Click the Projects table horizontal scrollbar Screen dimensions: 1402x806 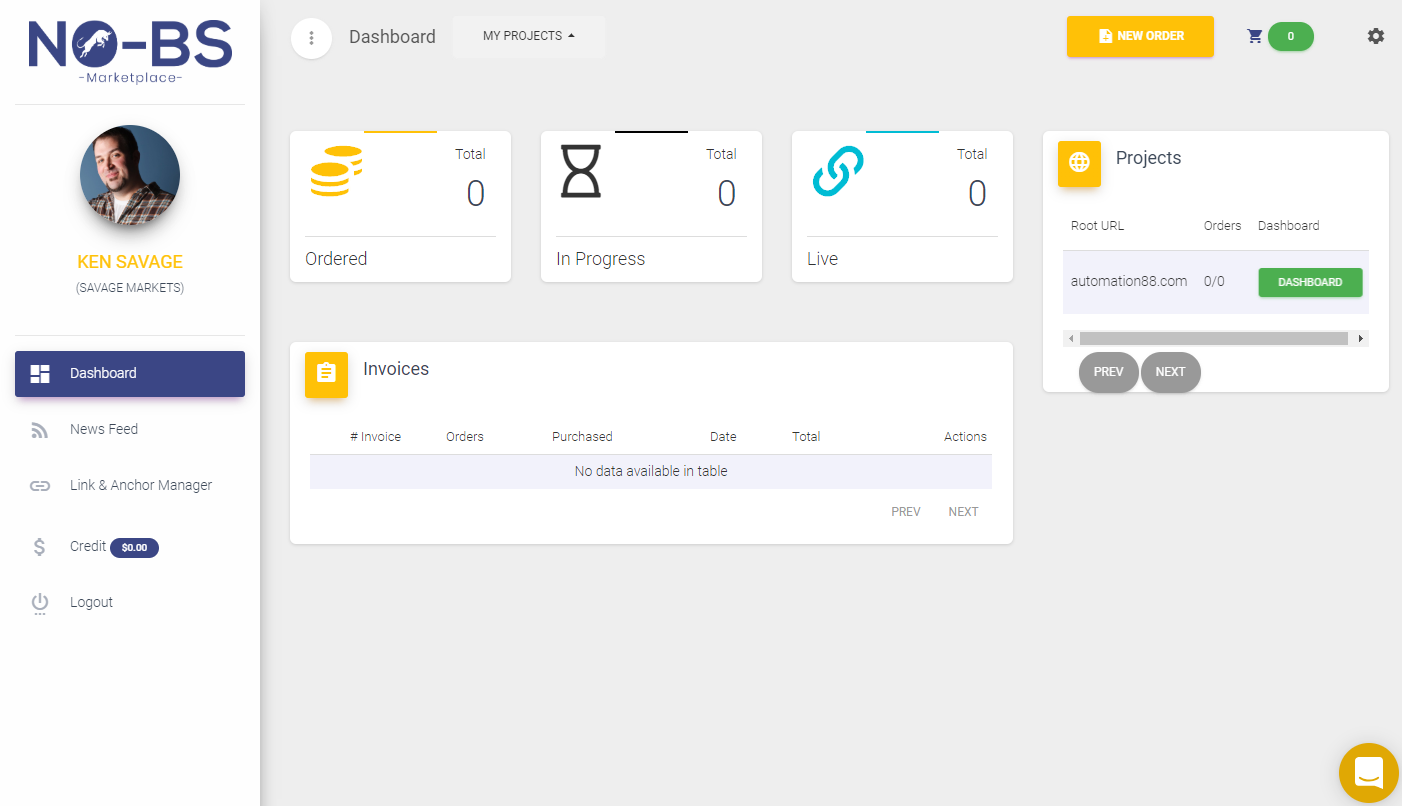[x=1214, y=339]
